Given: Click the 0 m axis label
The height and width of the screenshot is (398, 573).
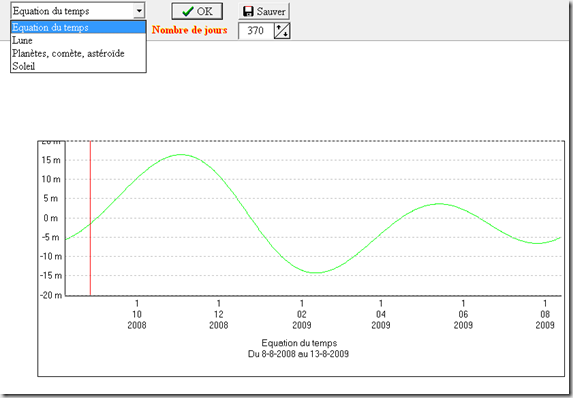Looking at the screenshot, I should [x=50, y=218].
